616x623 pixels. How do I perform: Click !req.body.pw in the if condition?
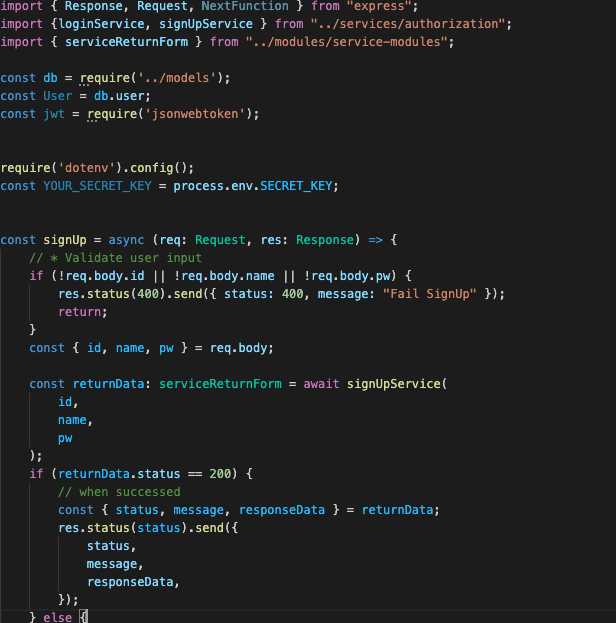(347, 276)
